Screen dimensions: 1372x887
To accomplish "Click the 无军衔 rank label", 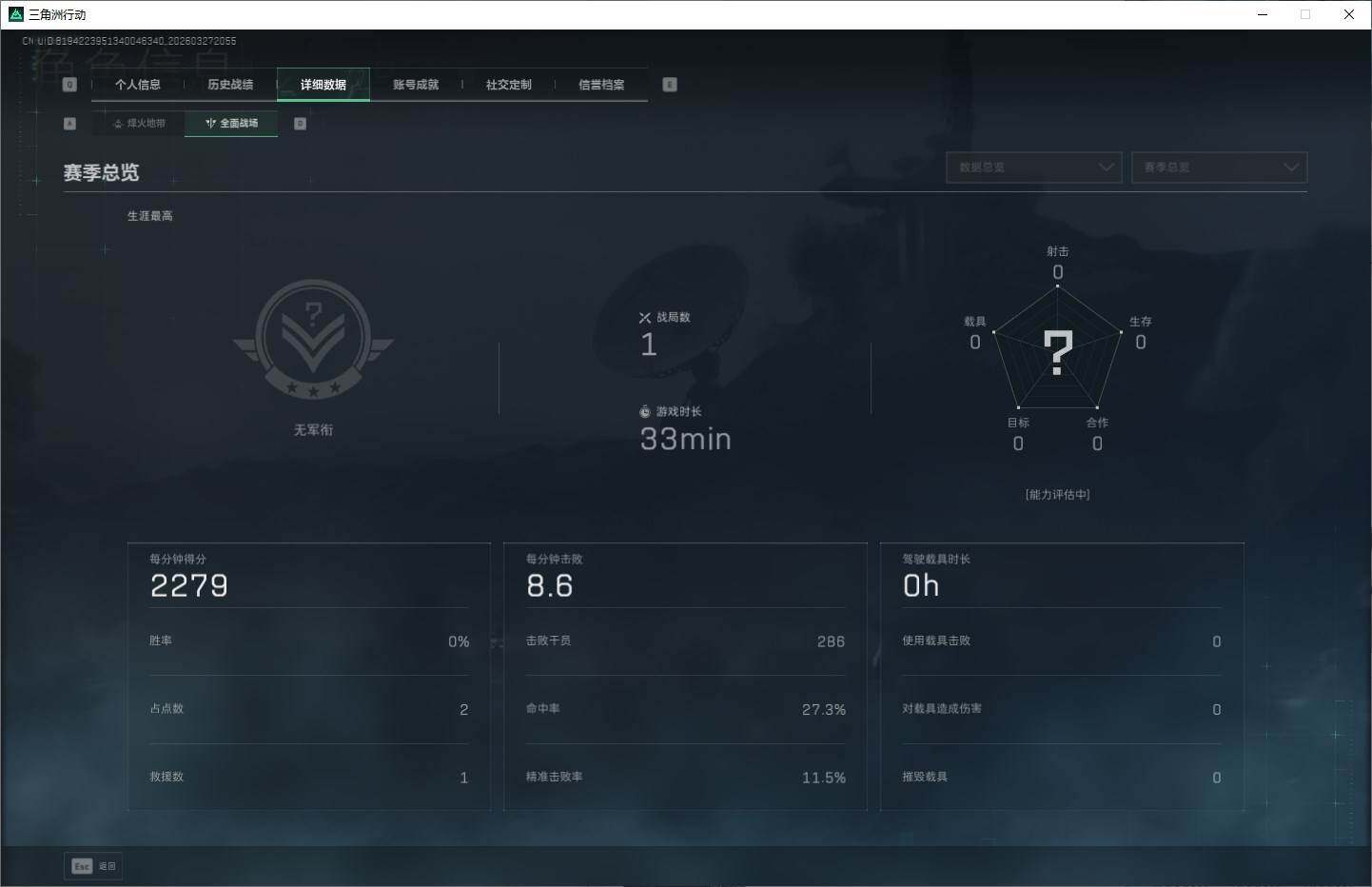I will 313,430.
